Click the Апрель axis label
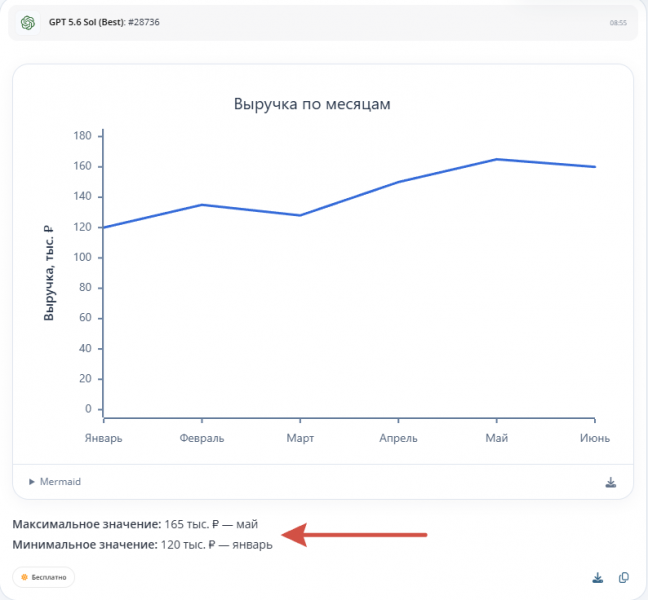The image size is (648, 600). pyautogui.click(x=398, y=438)
